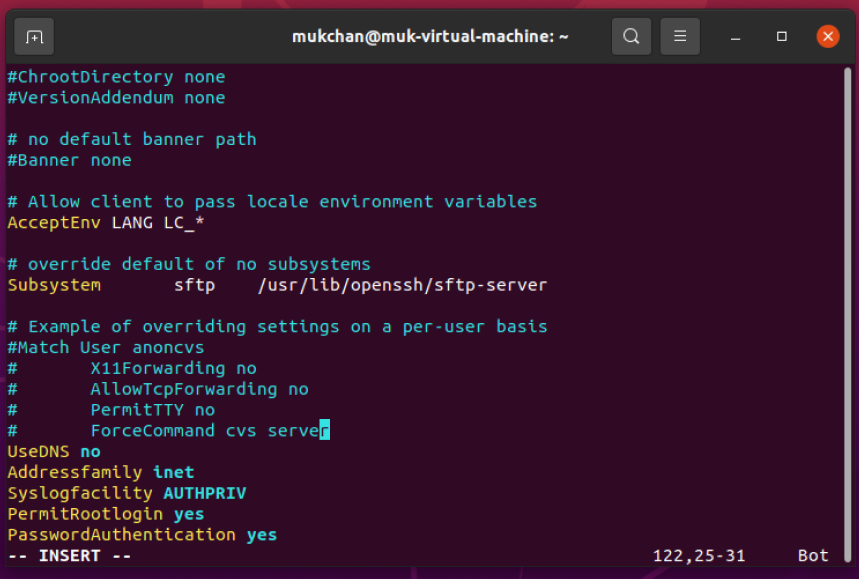
Task: Click the Bot scroll indicator
Action: (812, 555)
